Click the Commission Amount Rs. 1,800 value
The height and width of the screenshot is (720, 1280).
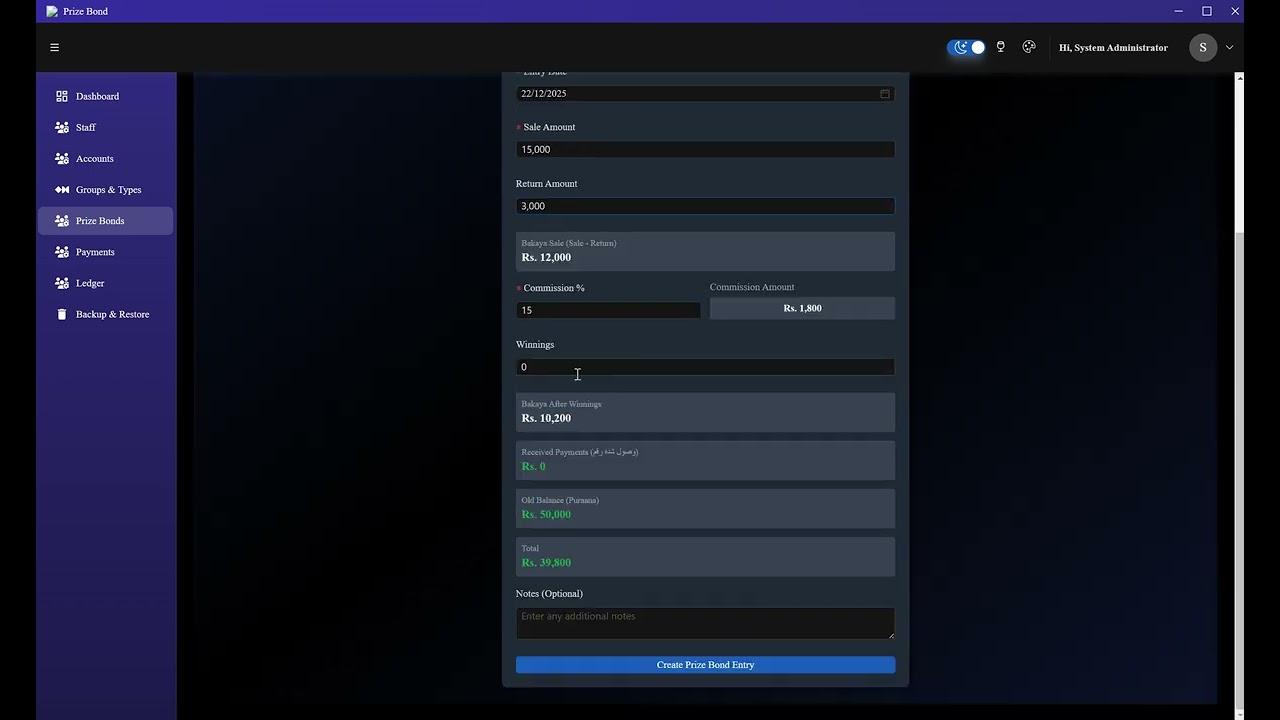[x=802, y=308]
